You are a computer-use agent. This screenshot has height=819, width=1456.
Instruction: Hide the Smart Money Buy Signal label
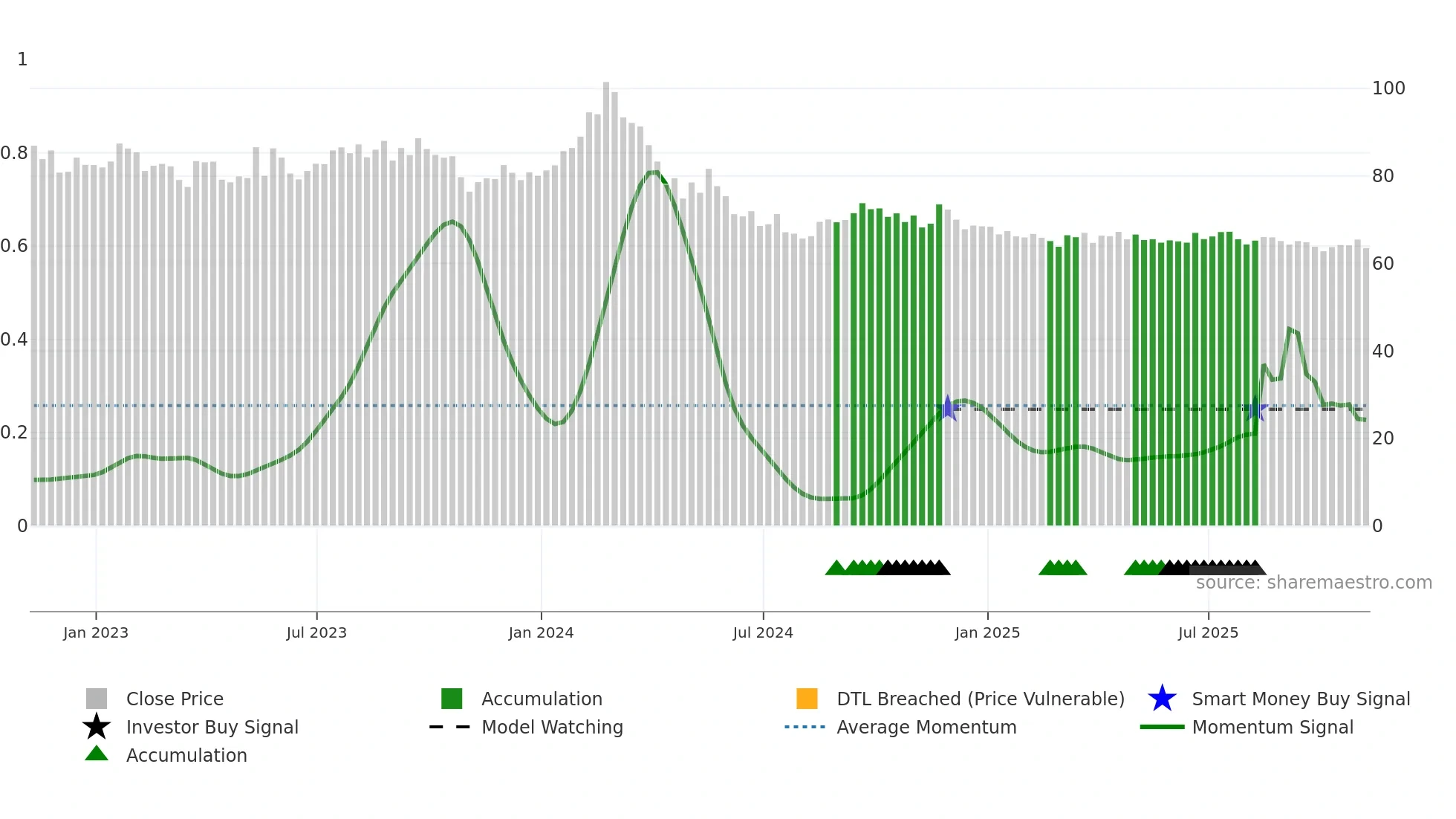[1301, 699]
